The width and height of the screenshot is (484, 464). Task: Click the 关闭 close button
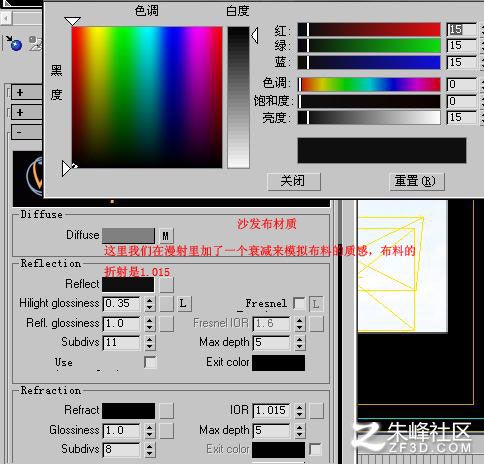[x=294, y=181]
